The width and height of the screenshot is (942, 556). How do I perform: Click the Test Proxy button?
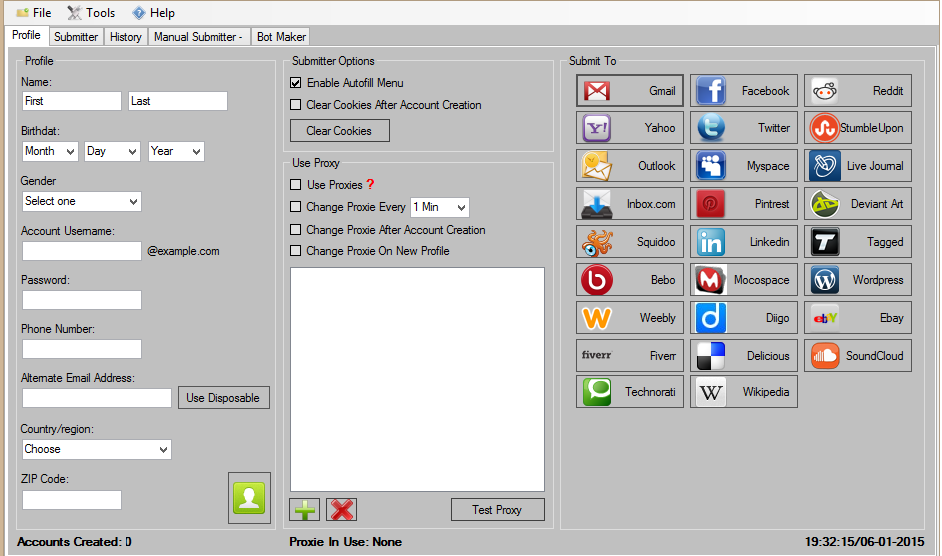pos(497,510)
